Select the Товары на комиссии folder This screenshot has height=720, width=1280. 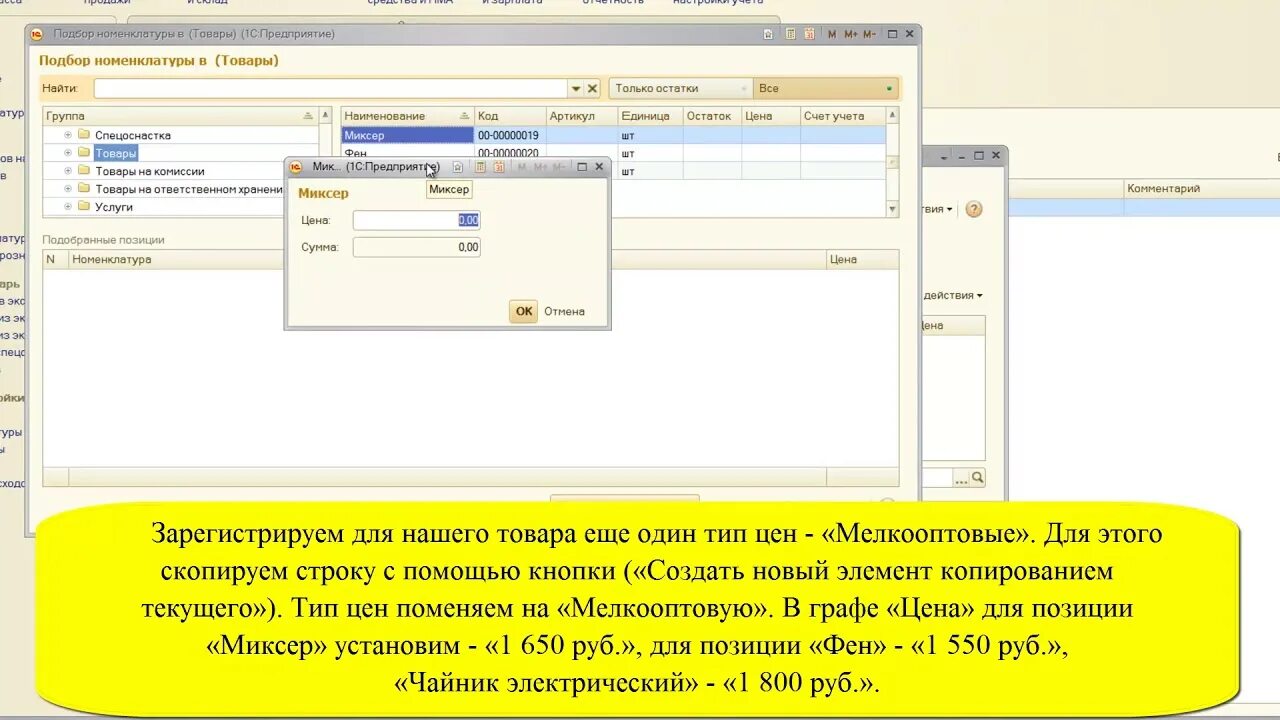tap(149, 171)
